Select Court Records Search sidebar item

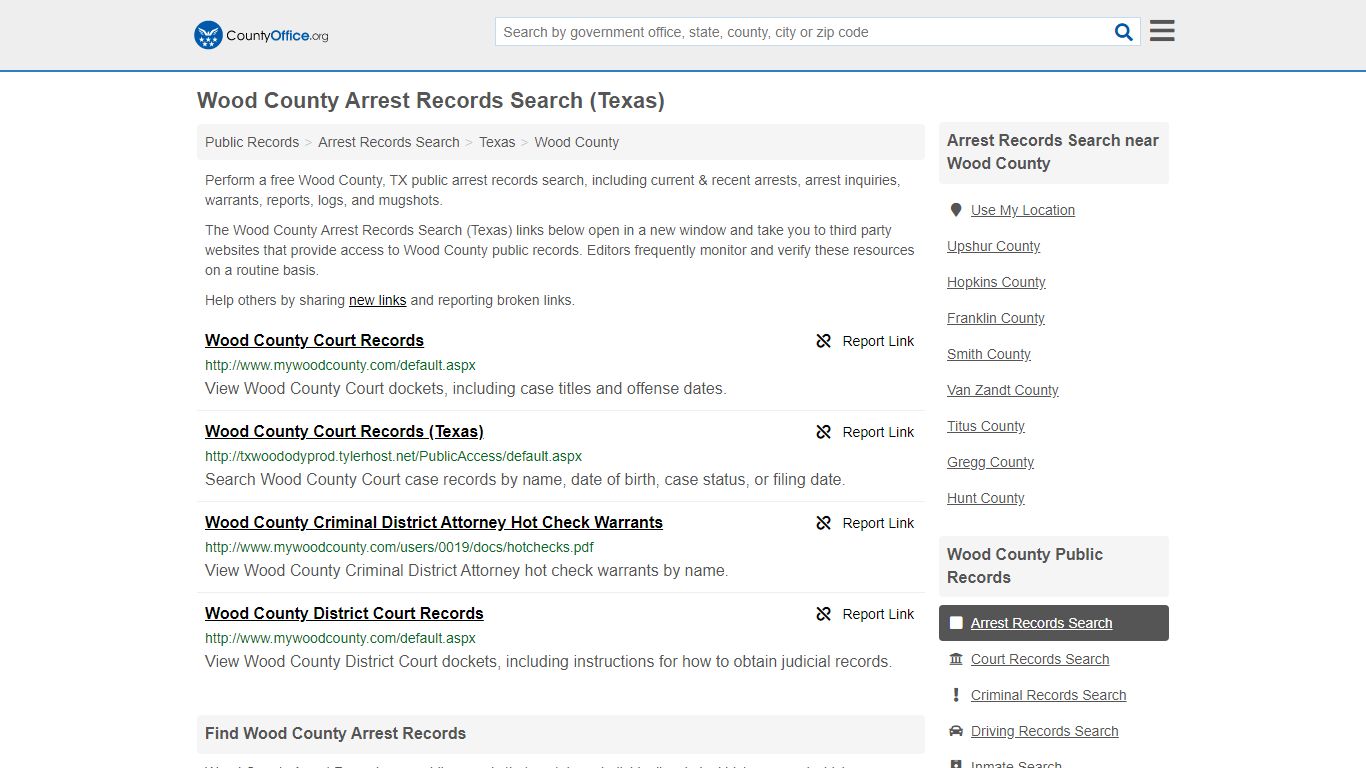(x=1040, y=659)
